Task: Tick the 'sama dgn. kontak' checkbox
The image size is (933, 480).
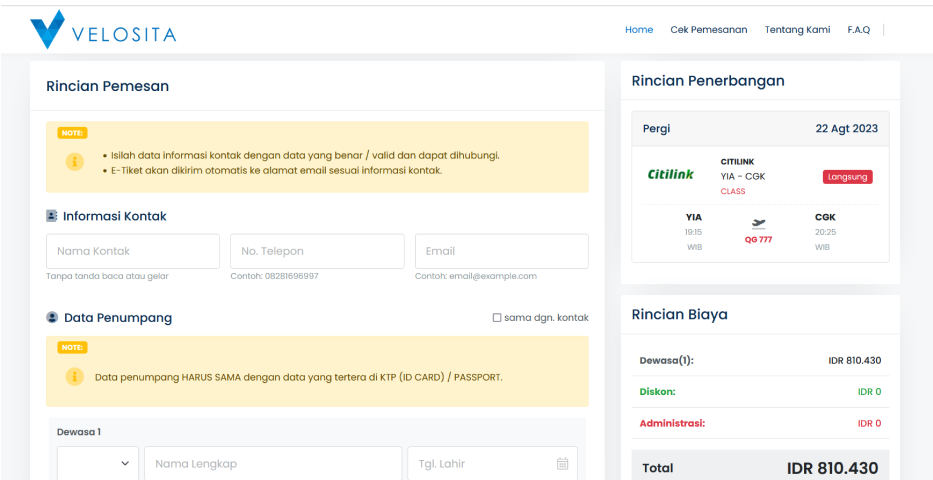Action: [497, 318]
